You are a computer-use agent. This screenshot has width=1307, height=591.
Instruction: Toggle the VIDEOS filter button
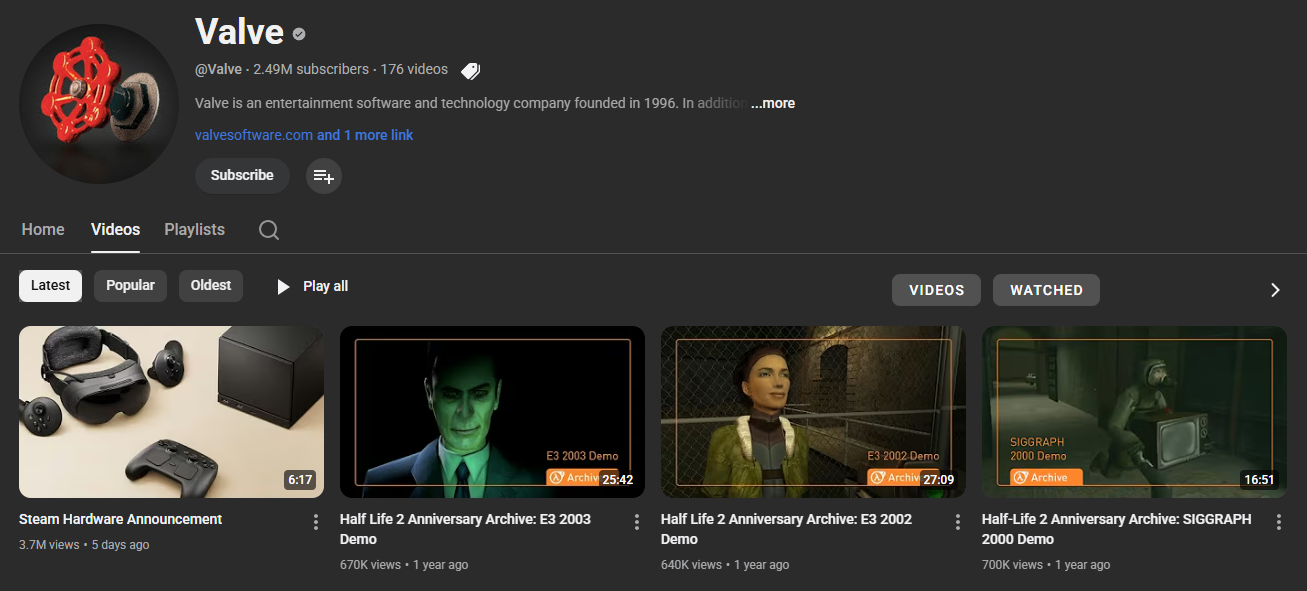[x=936, y=290]
